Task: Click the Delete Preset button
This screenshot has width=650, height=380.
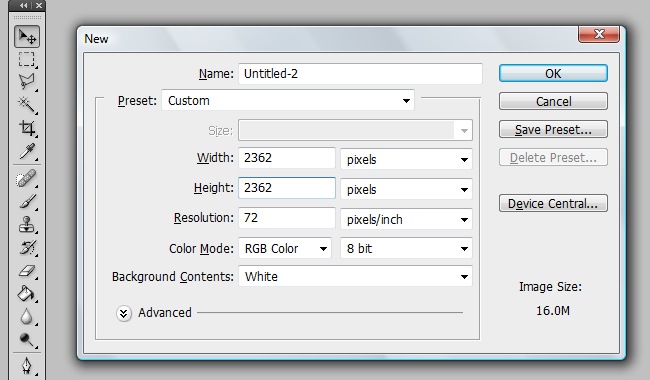Action: pyautogui.click(x=553, y=157)
